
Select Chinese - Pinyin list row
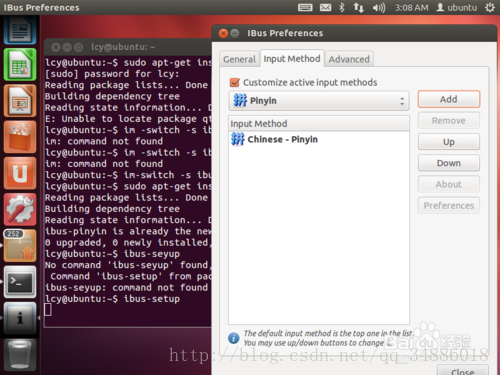click(x=319, y=139)
